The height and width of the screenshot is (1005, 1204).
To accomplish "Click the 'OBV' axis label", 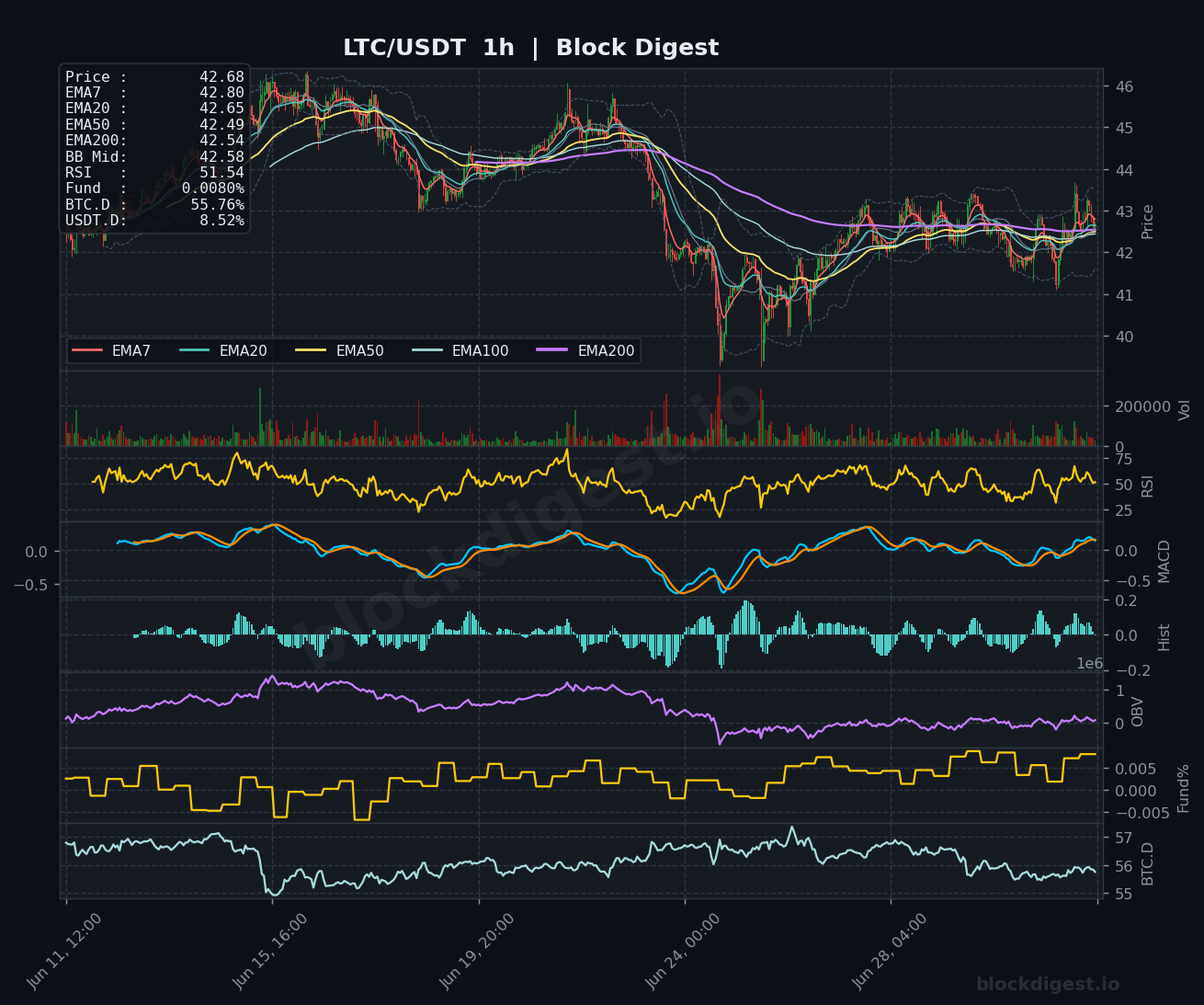I will (1138, 711).
